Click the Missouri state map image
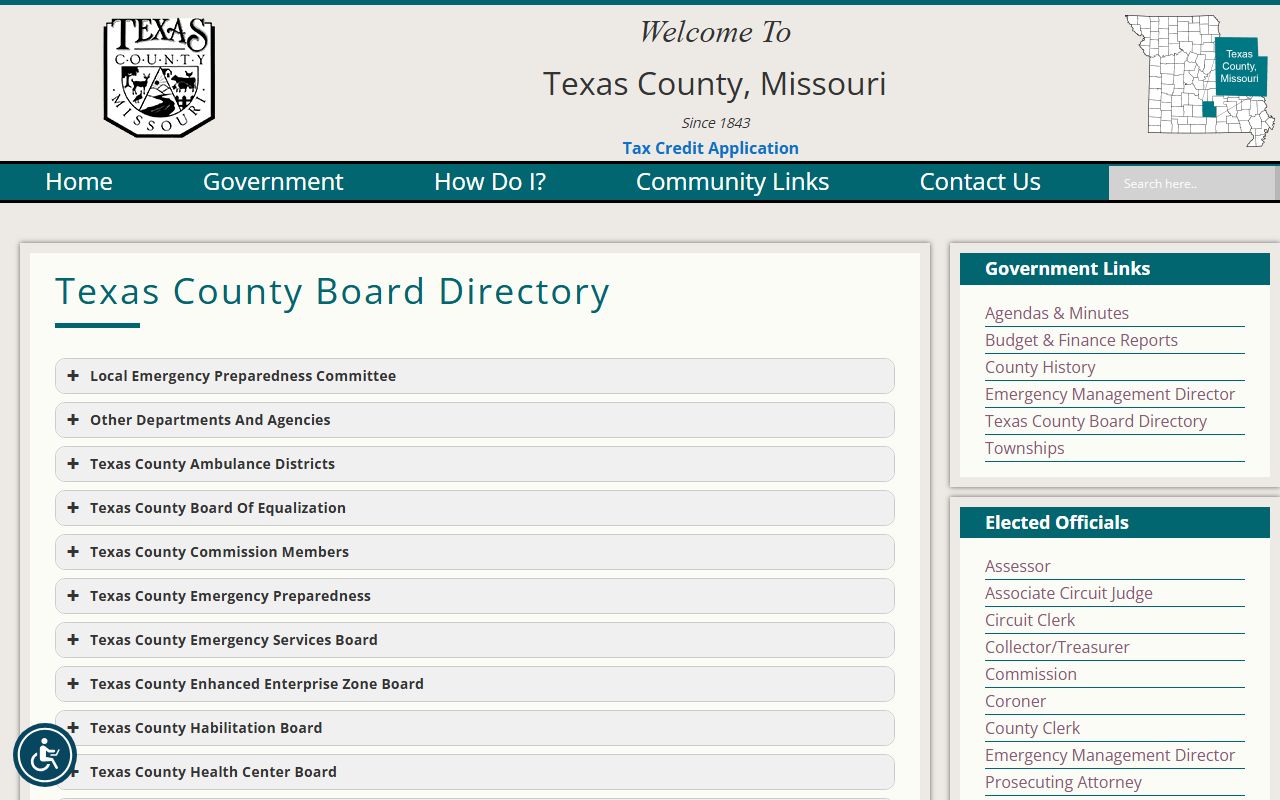 1200,80
